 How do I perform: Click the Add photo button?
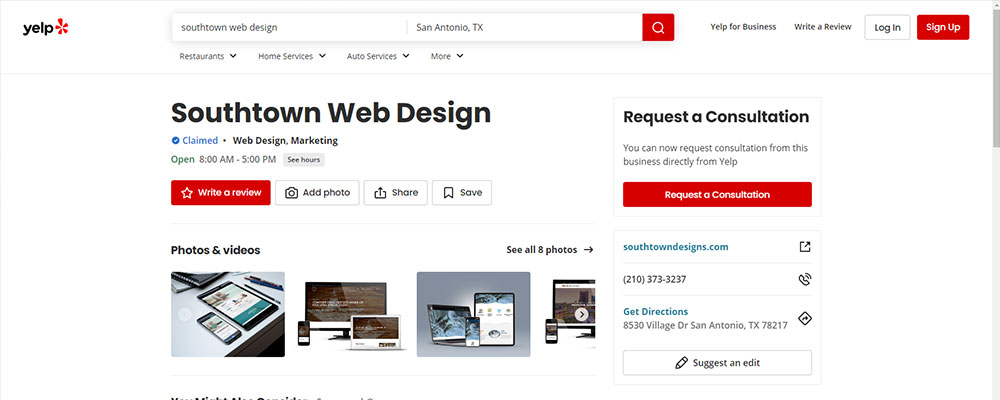[x=317, y=193]
